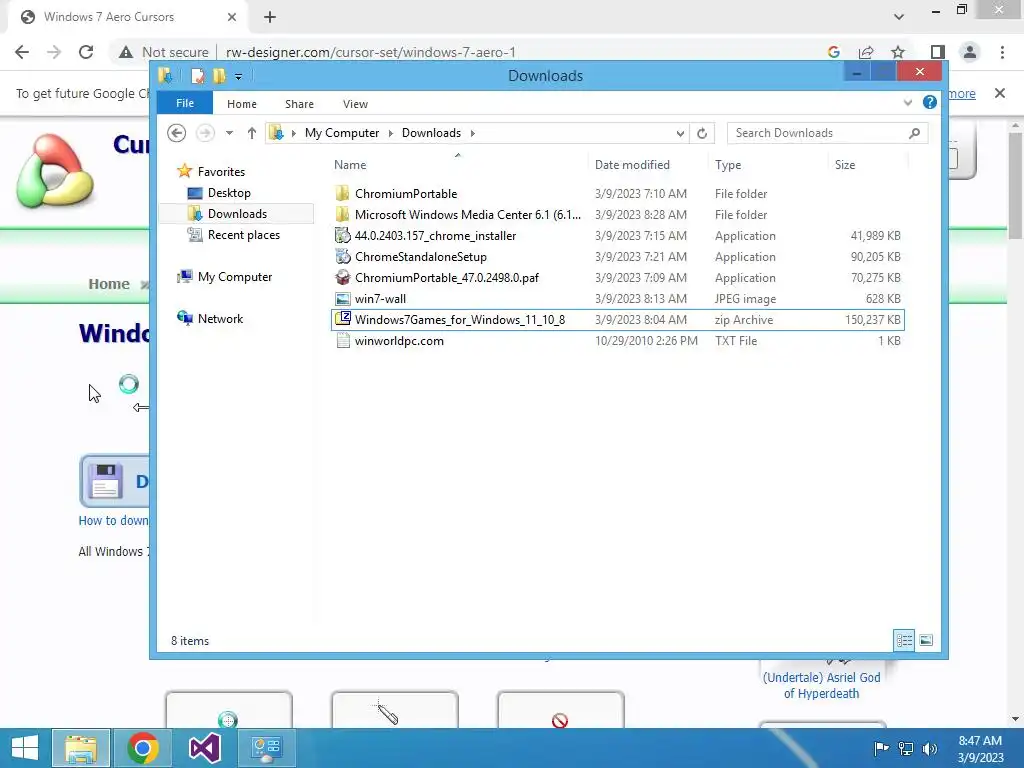Image resolution: width=1024 pixels, height=768 pixels.
Task: Select Downloads in the navigation pane
Action: [236, 214]
